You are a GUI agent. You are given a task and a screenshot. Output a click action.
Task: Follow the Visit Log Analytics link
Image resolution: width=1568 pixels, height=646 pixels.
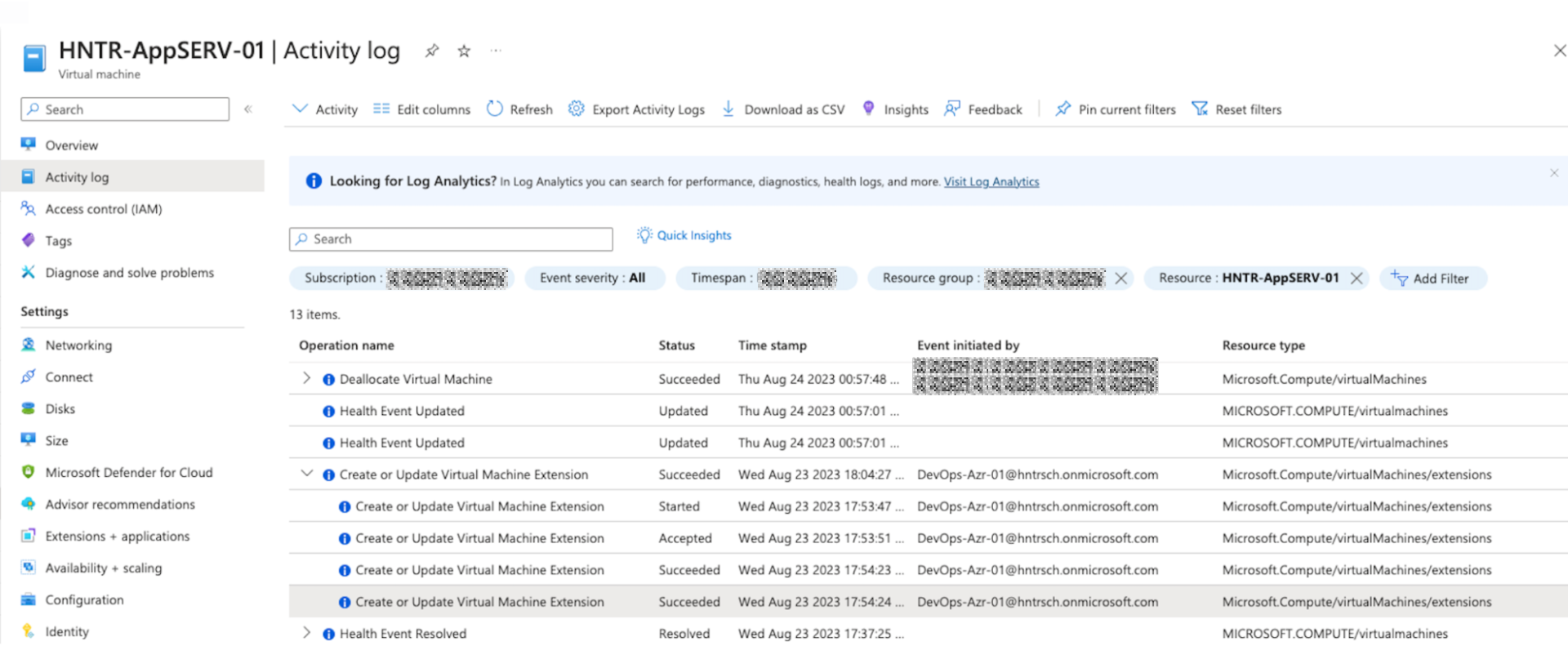(991, 182)
